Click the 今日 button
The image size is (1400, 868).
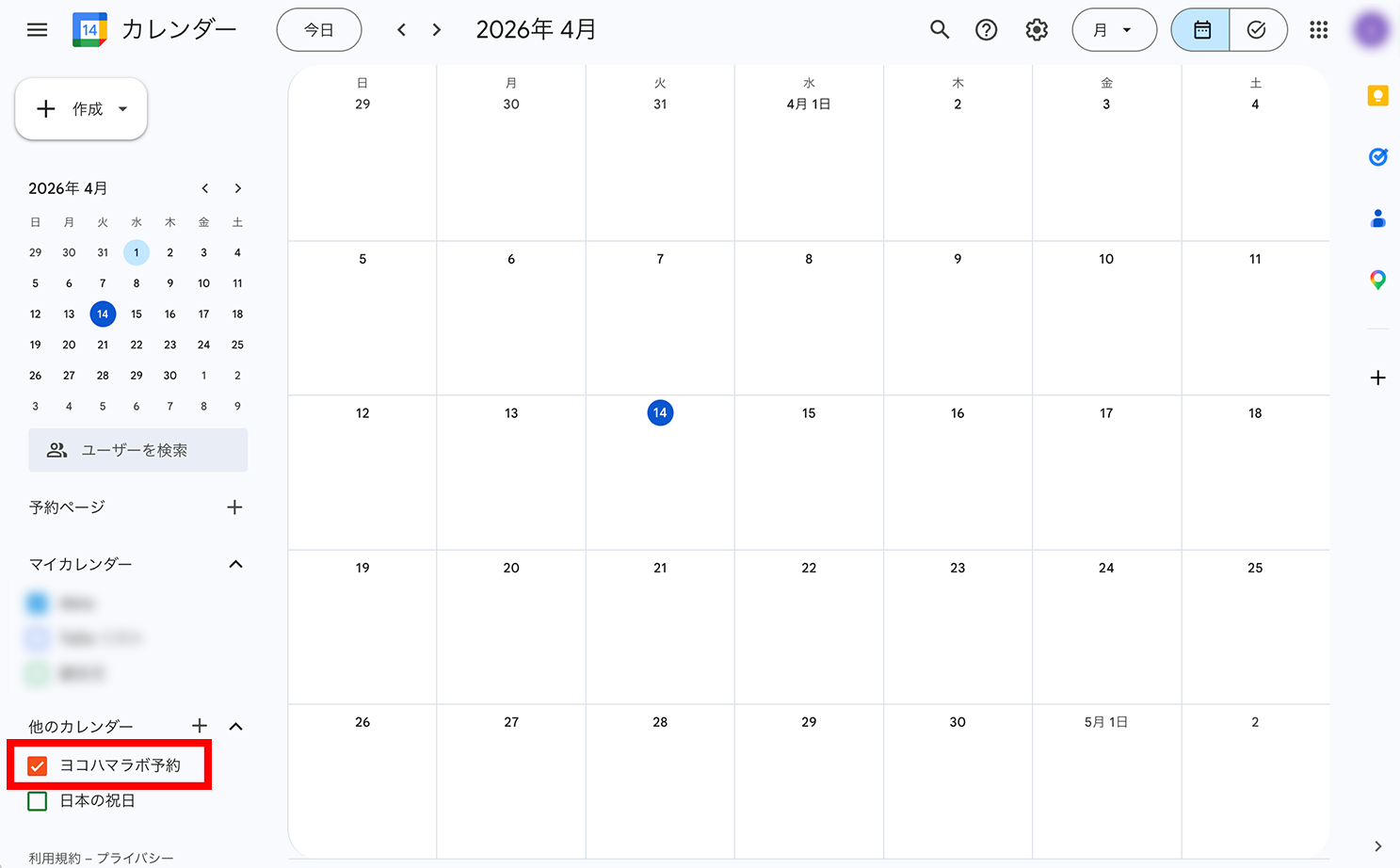[318, 30]
